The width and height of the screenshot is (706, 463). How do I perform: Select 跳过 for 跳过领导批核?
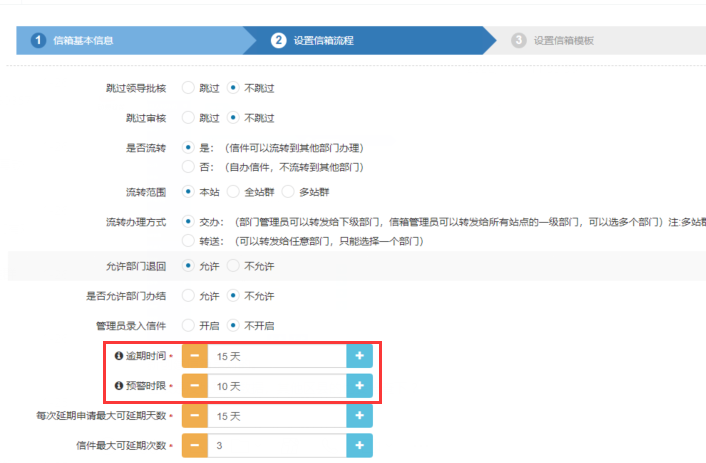pyautogui.click(x=187, y=88)
